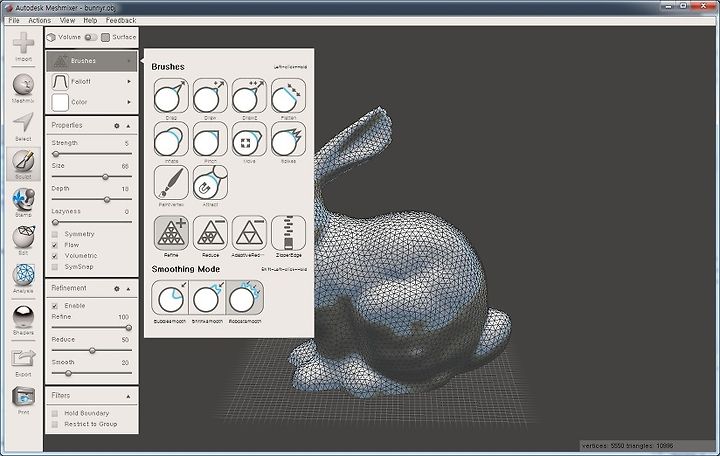Select the Drag brush
This screenshot has width=720, height=456.
[171, 96]
